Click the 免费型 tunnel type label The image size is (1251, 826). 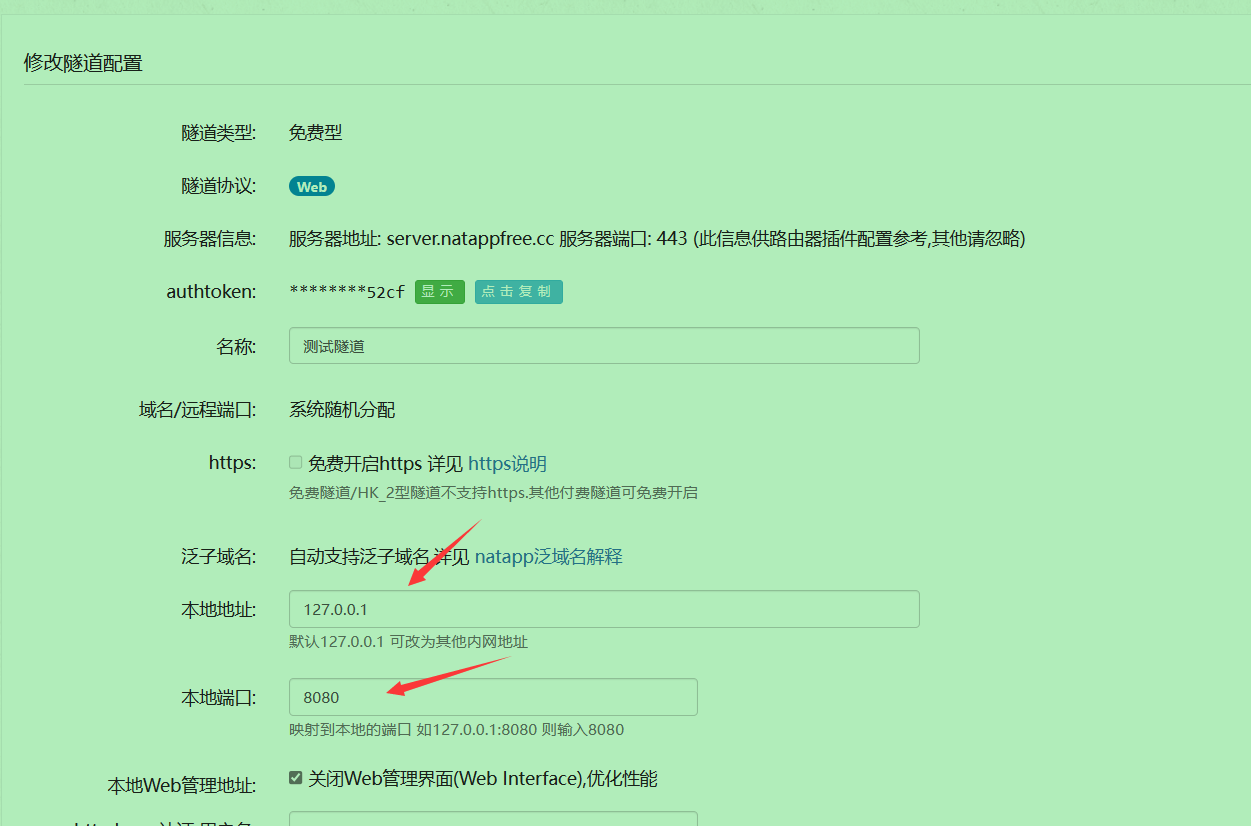(315, 131)
